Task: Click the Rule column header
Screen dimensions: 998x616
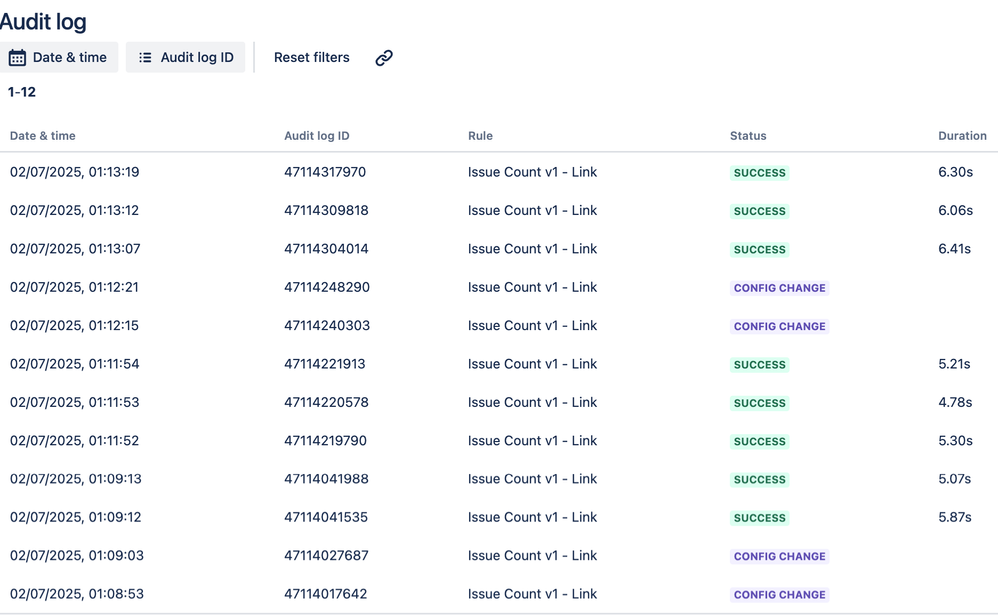Action: 480,136
